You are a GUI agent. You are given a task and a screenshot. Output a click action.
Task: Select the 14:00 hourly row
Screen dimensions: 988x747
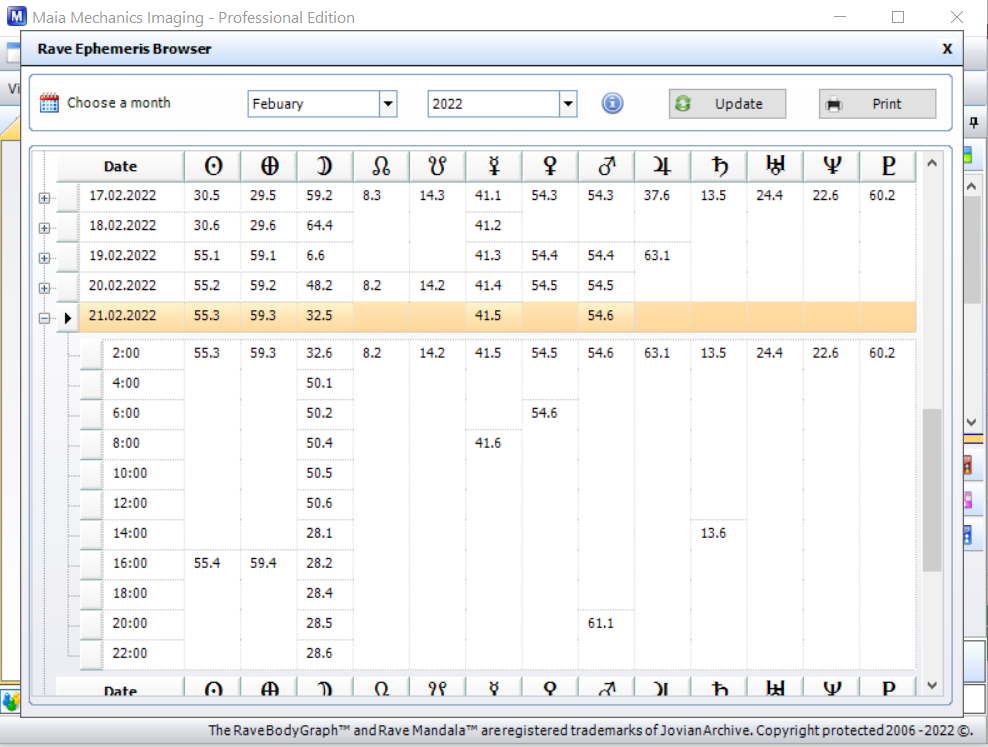(x=130, y=533)
